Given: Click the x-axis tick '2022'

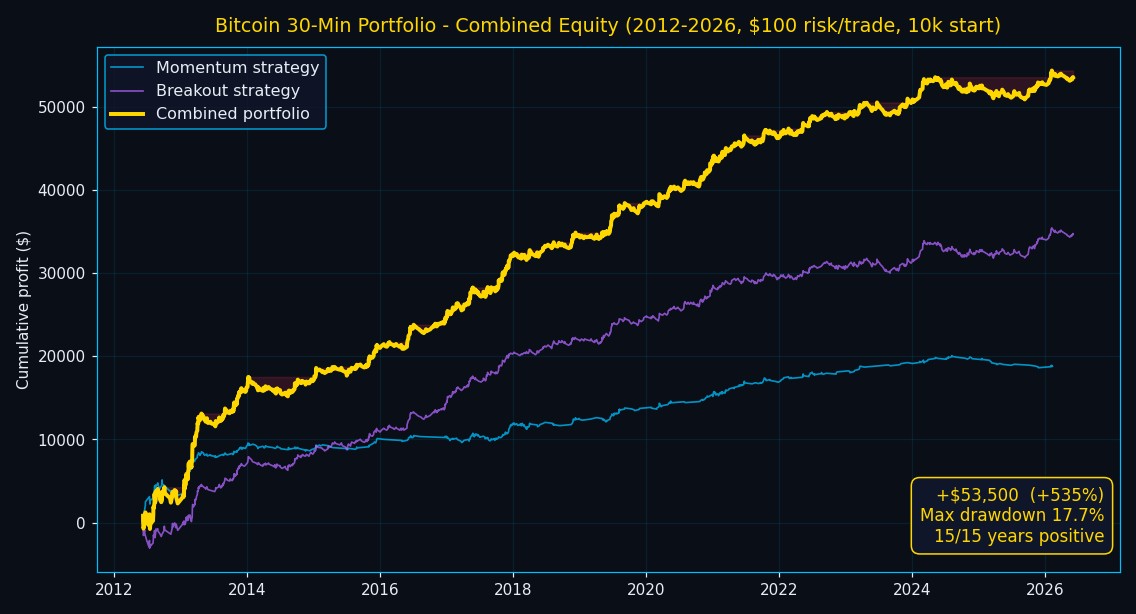Looking at the screenshot, I should pyautogui.click(x=779, y=589).
